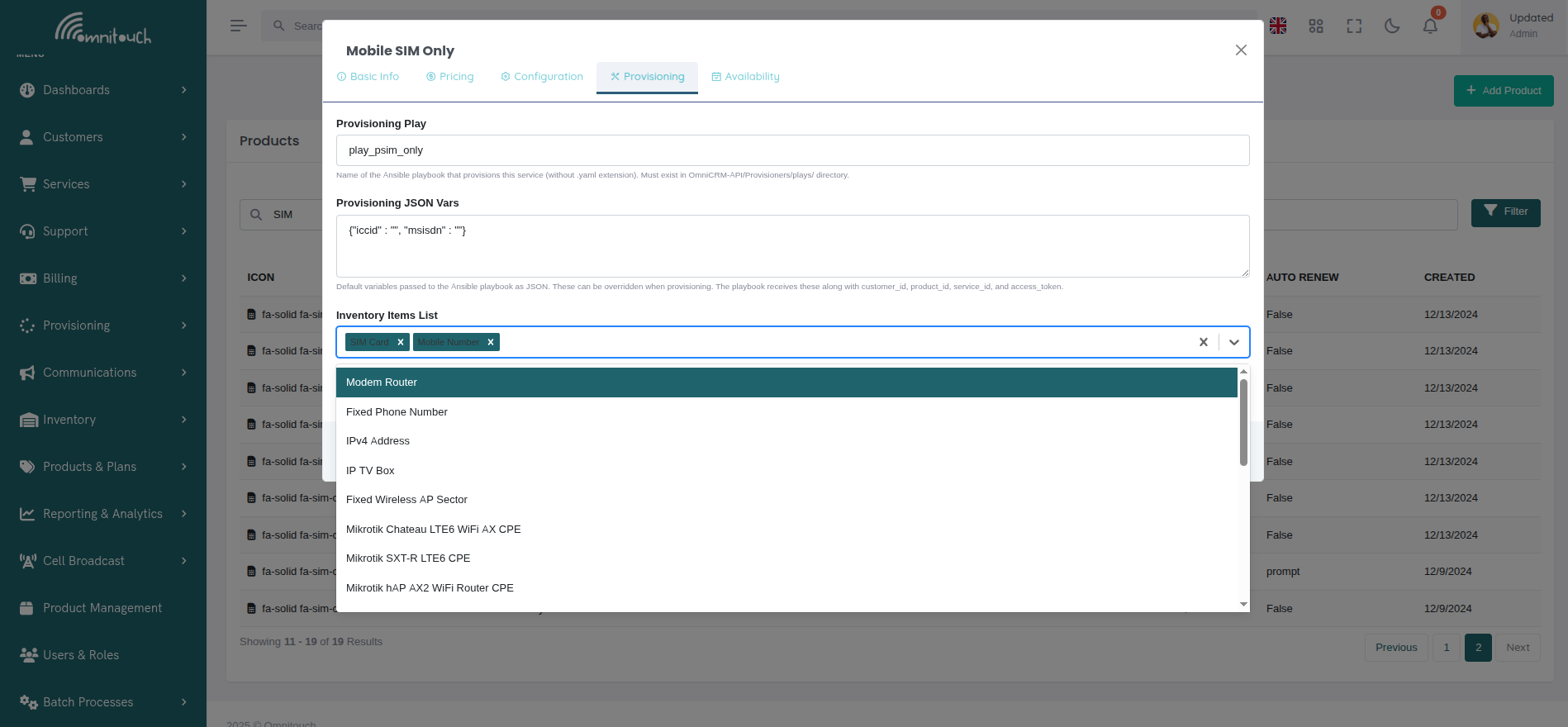
Task: Switch to the Pricing tab
Action: point(450,77)
